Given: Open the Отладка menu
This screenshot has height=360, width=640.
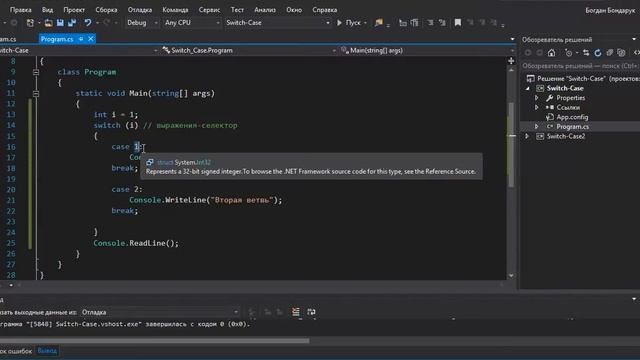Looking at the screenshot, I should click(140, 10).
